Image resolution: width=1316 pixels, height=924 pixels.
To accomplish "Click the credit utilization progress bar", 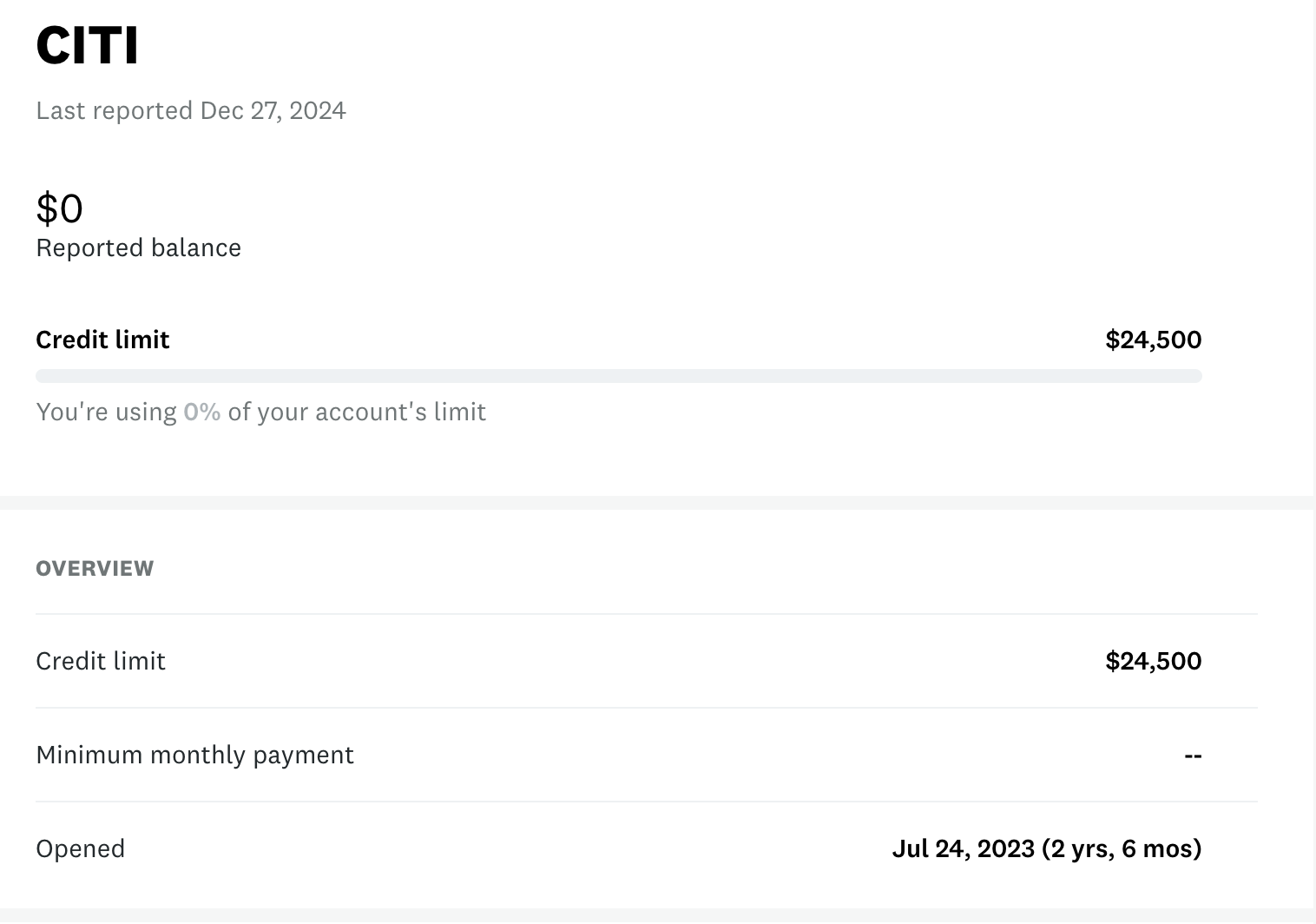I will pos(618,375).
